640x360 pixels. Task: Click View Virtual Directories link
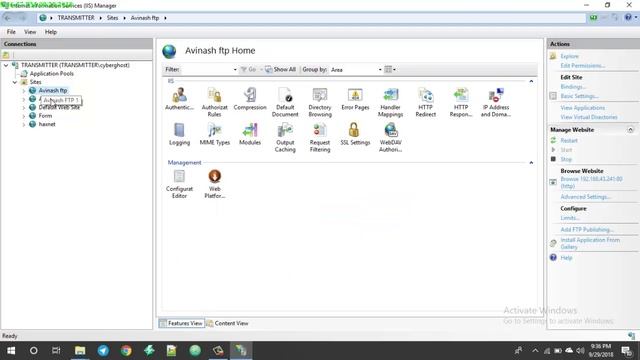click(589, 117)
